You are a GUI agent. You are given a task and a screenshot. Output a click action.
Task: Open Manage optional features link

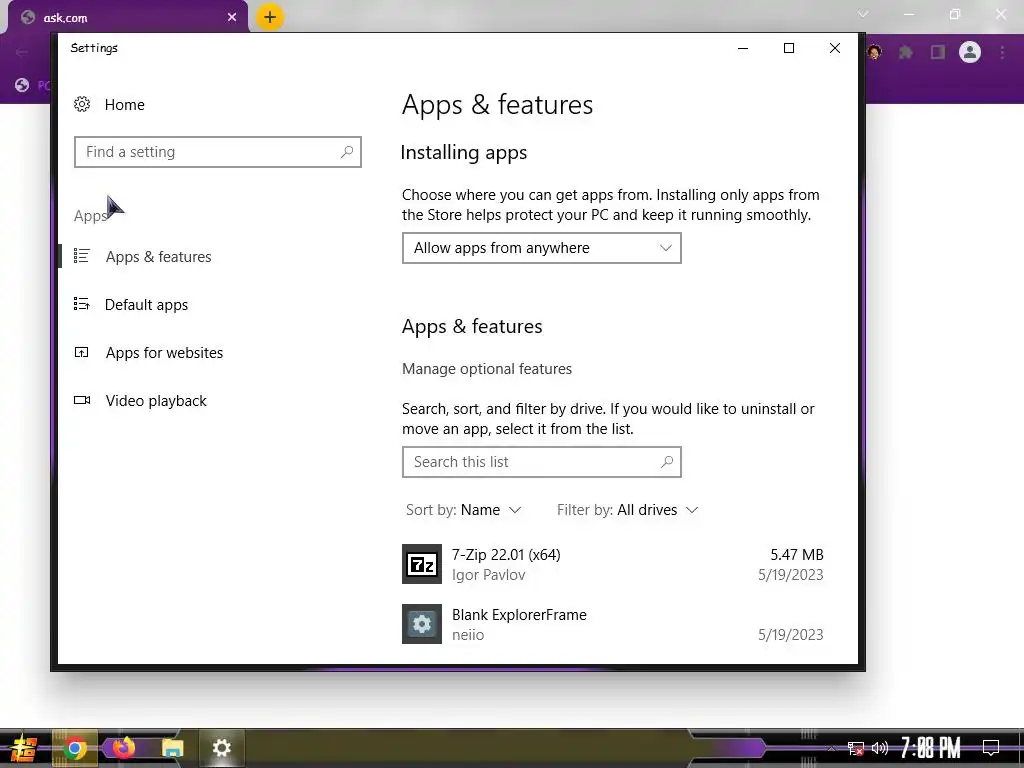pos(487,369)
